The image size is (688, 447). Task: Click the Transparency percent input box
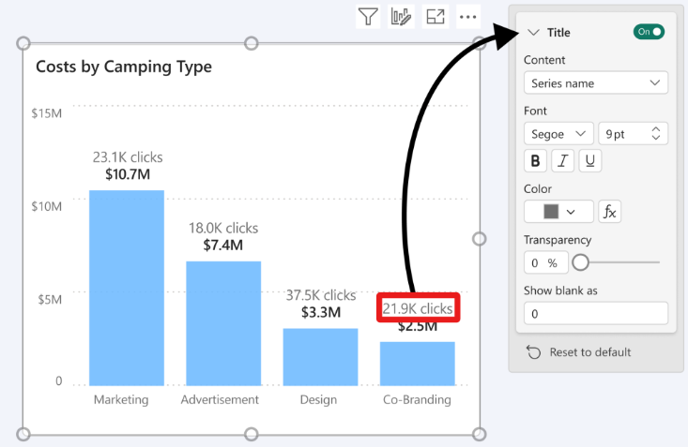546,263
